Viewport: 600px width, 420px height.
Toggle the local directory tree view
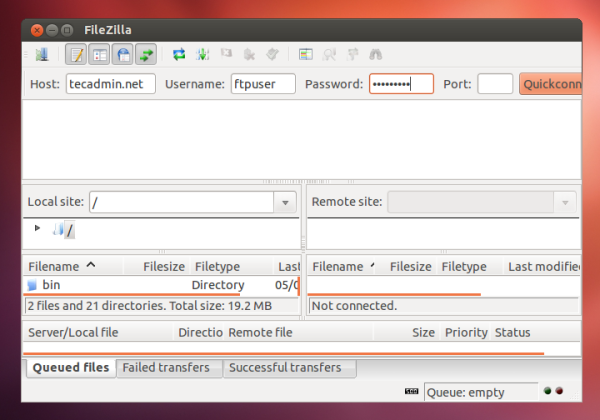click(x=100, y=55)
